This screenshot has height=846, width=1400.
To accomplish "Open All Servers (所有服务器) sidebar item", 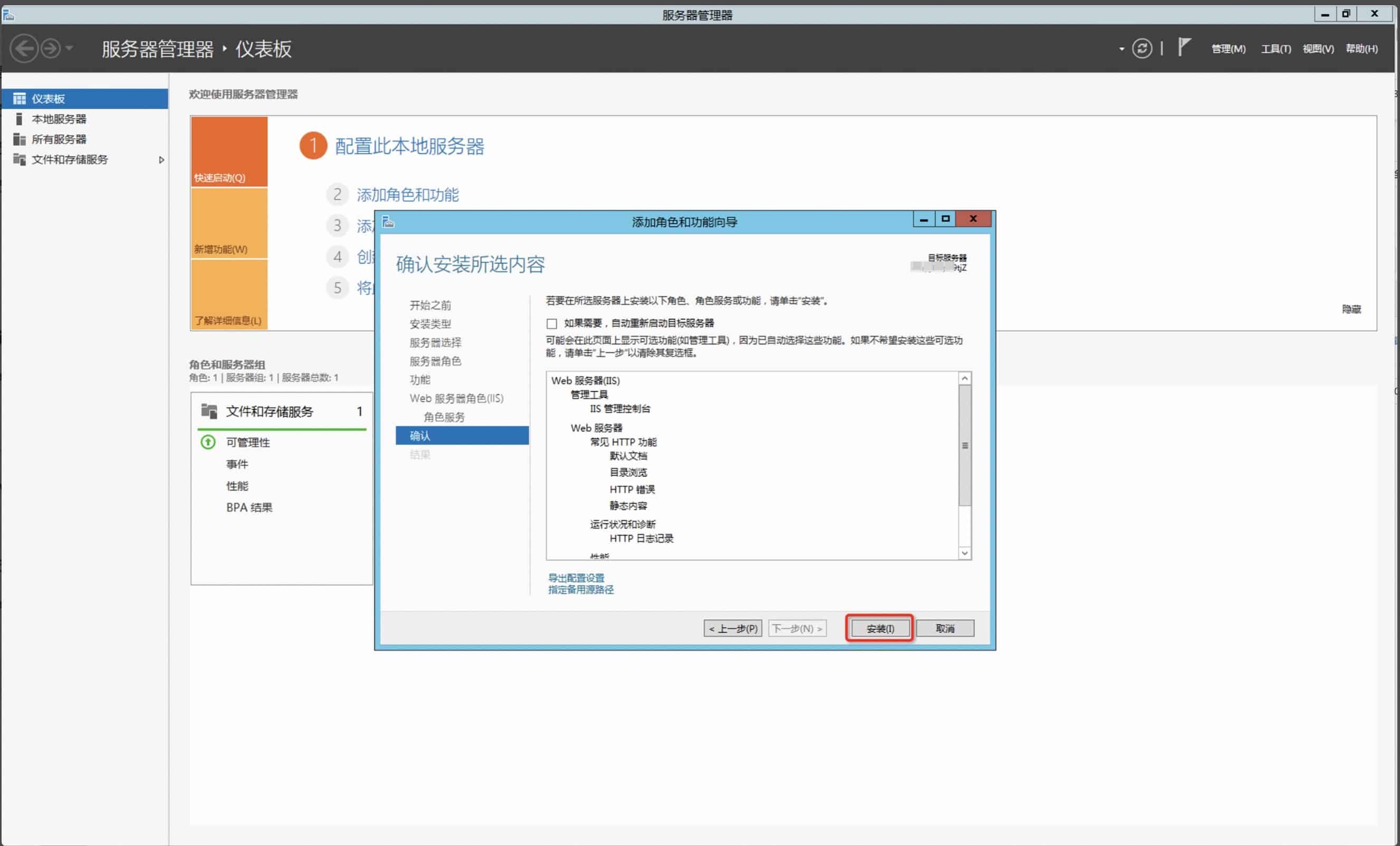I will point(59,139).
